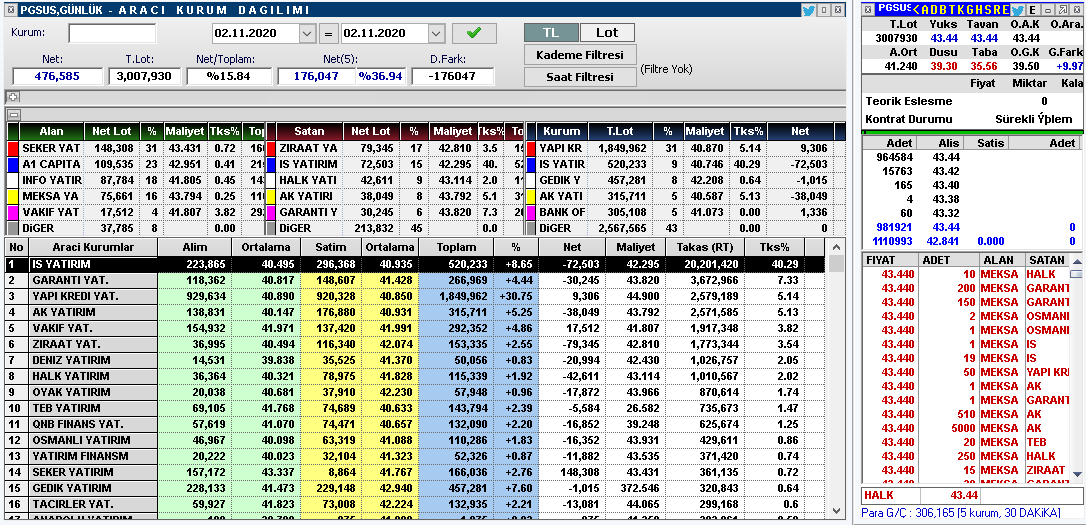Click the yellow D shortcut letter in quote title bar
The width and height of the screenshot is (1086, 525).
(x=936, y=10)
